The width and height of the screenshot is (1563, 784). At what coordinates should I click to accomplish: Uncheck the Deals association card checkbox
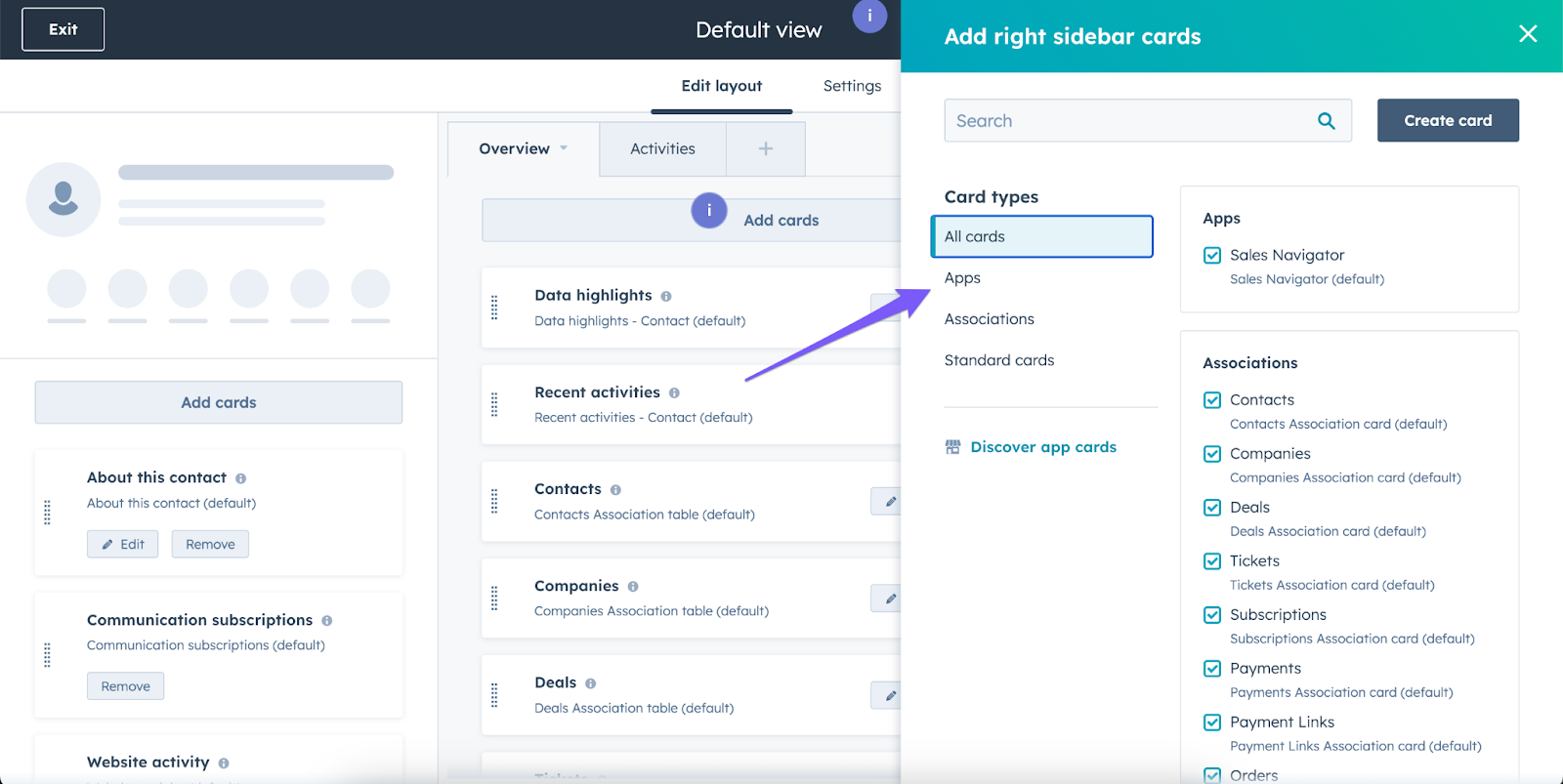click(1212, 508)
